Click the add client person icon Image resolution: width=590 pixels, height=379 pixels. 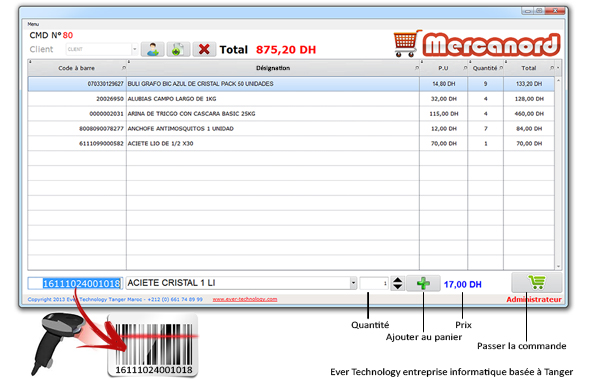tap(152, 49)
